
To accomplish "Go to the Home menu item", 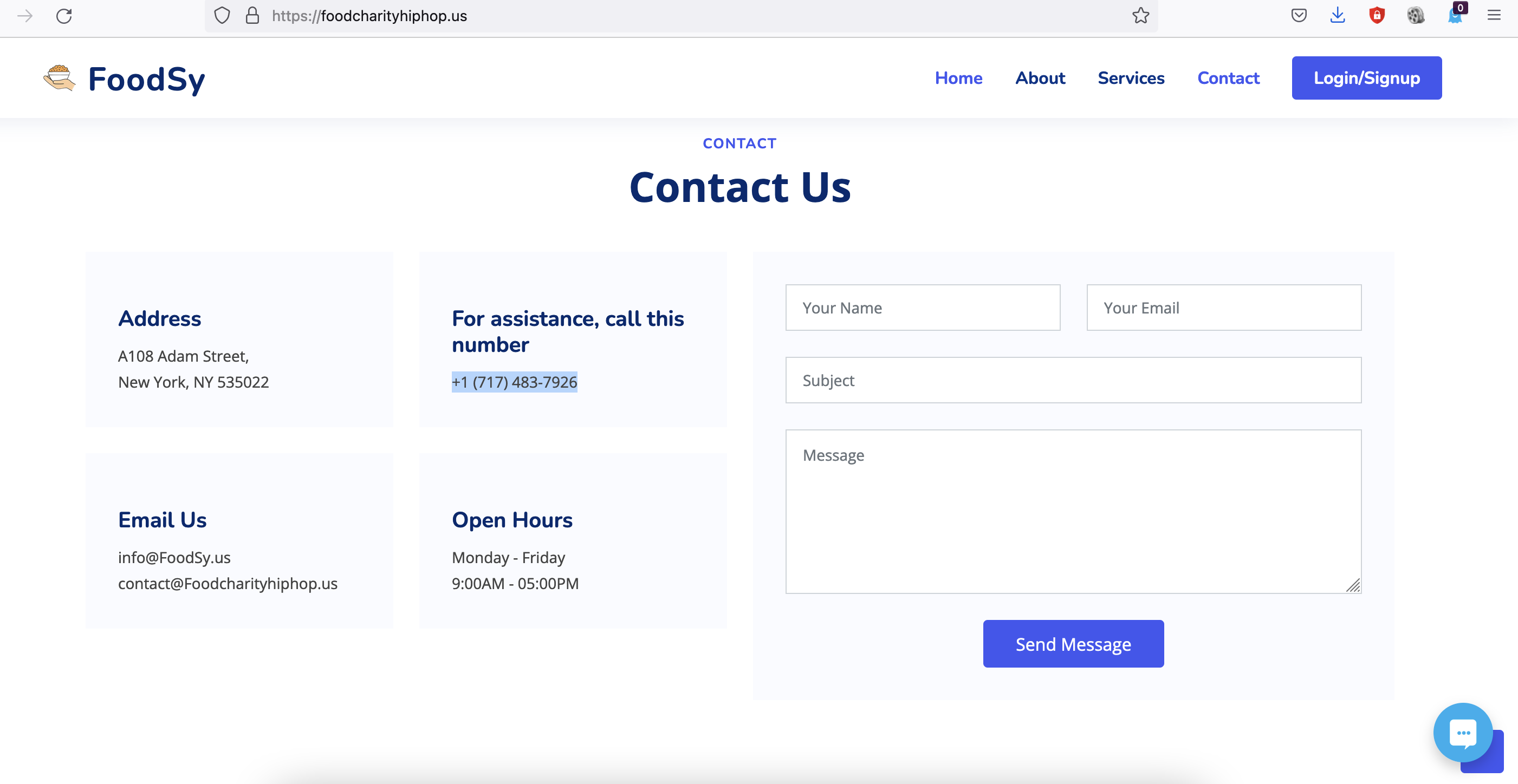I will 958,78.
